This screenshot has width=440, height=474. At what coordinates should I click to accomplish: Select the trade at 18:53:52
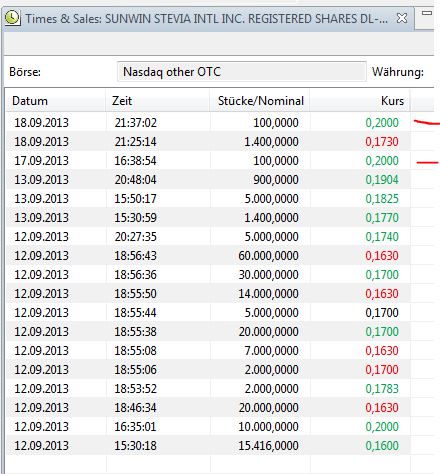pyautogui.click(x=208, y=389)
